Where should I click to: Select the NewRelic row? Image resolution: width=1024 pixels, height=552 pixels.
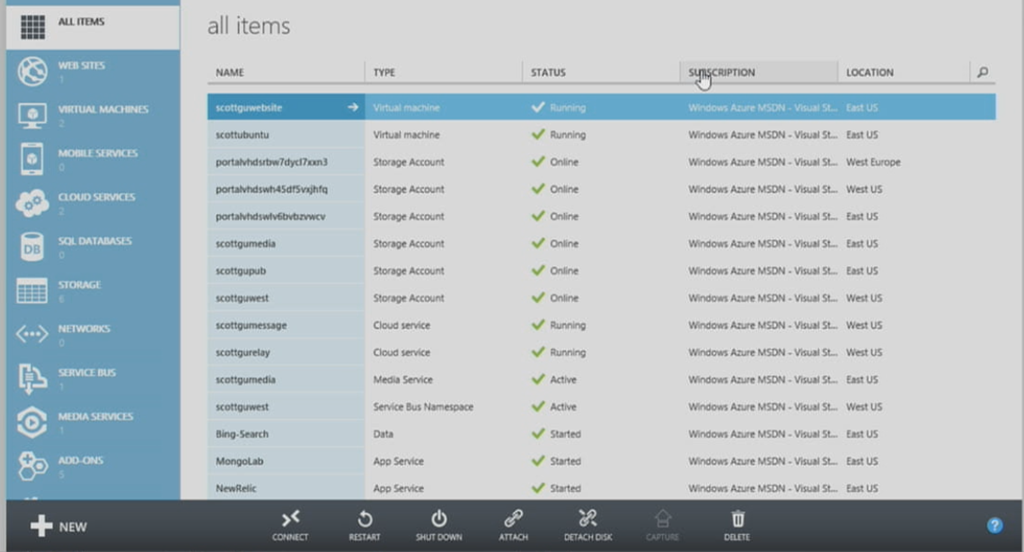coord(236,488)
